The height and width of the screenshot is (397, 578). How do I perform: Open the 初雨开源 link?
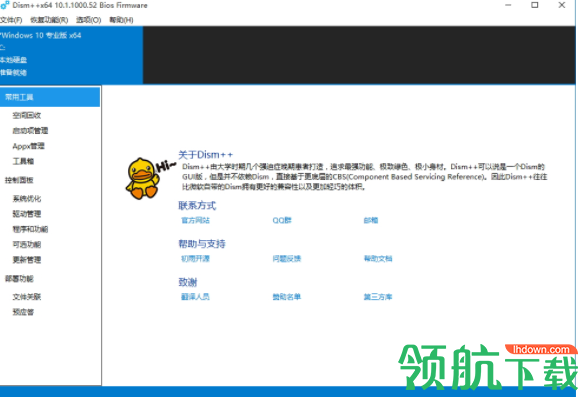coord(195,259)
